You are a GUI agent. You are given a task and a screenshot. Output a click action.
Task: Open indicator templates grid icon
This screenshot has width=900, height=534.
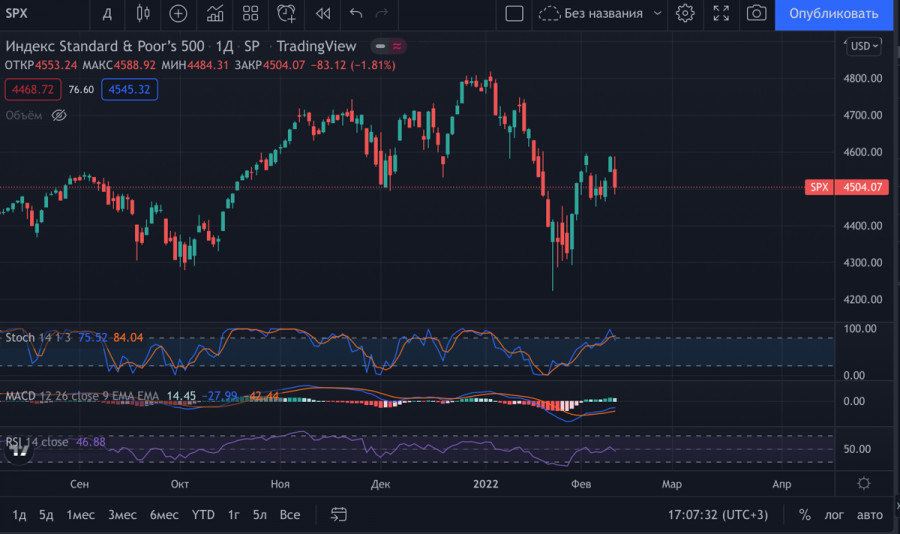tap(250, 13)
